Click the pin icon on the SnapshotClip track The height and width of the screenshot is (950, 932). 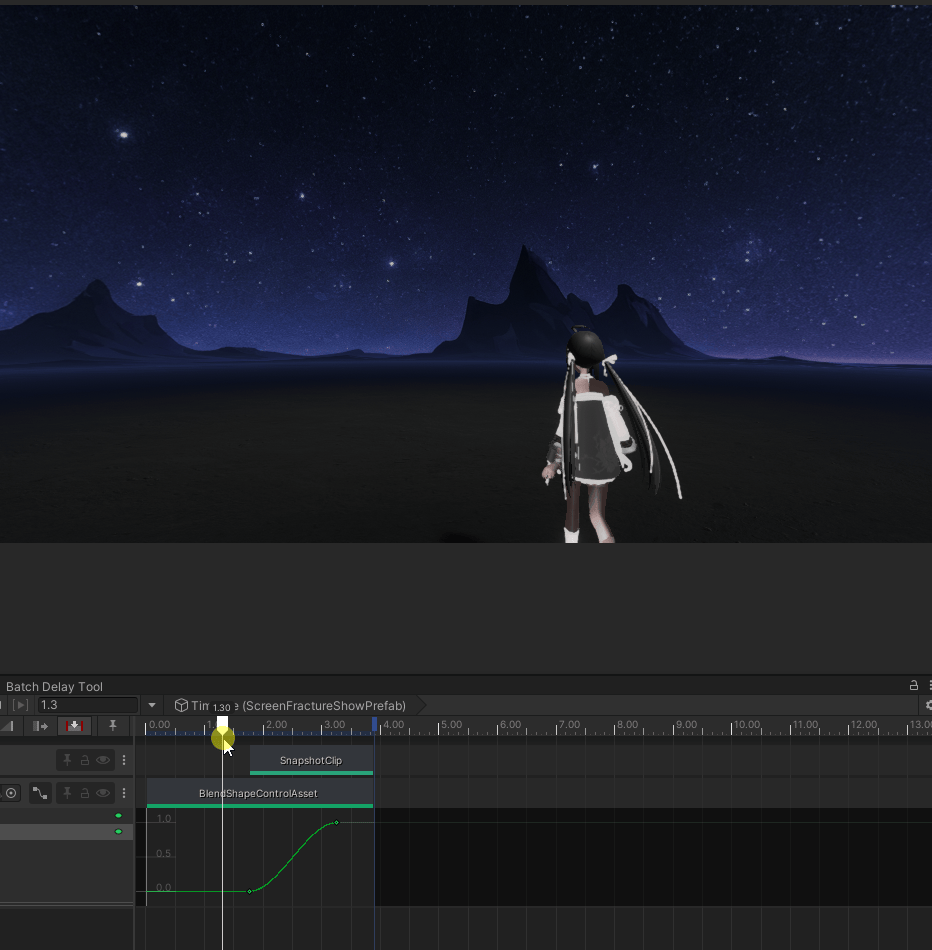click(67, 760)
